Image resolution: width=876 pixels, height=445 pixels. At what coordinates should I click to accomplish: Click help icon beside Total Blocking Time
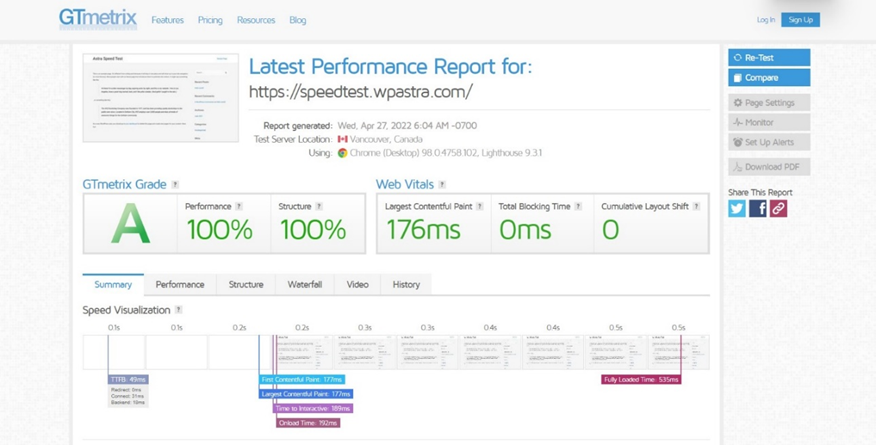tap(578, 206)
